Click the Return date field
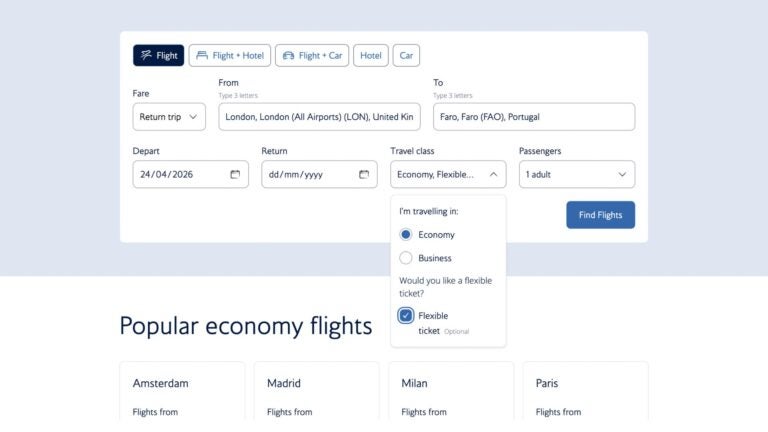The image size is (768, 432). tap(305, 174)
